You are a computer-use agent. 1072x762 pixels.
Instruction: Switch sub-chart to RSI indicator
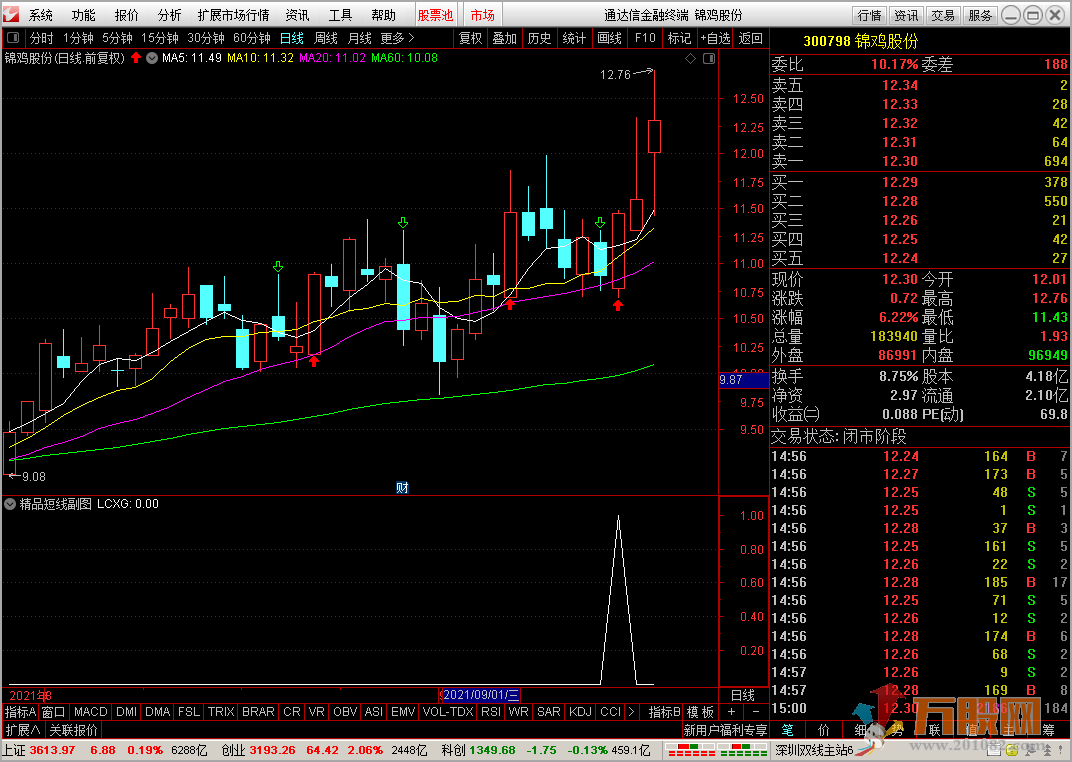[491, 712]
